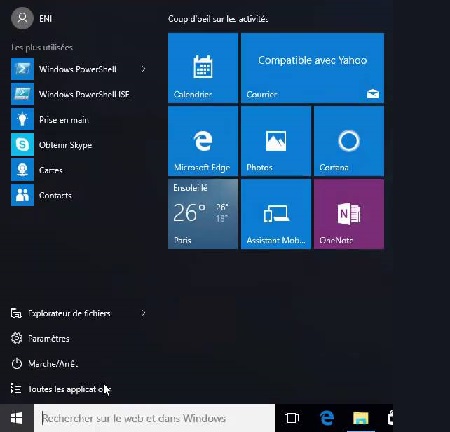Open the Courrier mail tile

[x=312, y=68]
